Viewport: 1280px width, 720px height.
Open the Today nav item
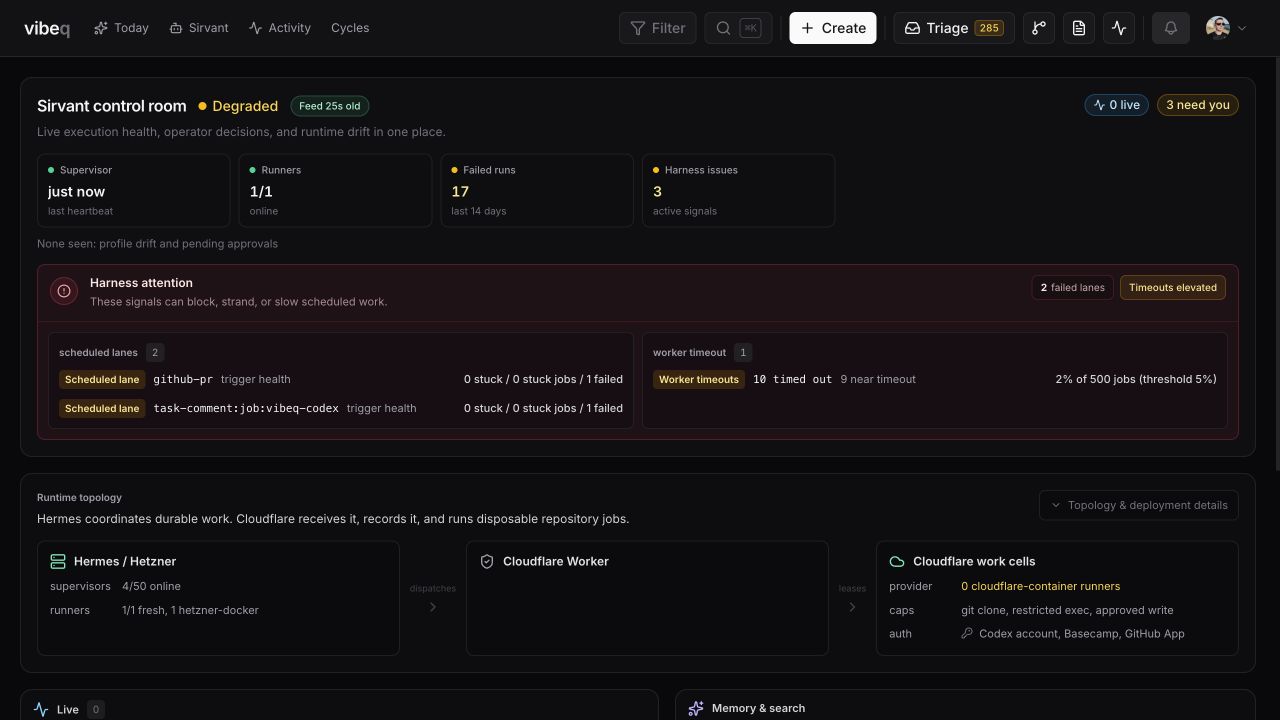(x=121, y=28)
